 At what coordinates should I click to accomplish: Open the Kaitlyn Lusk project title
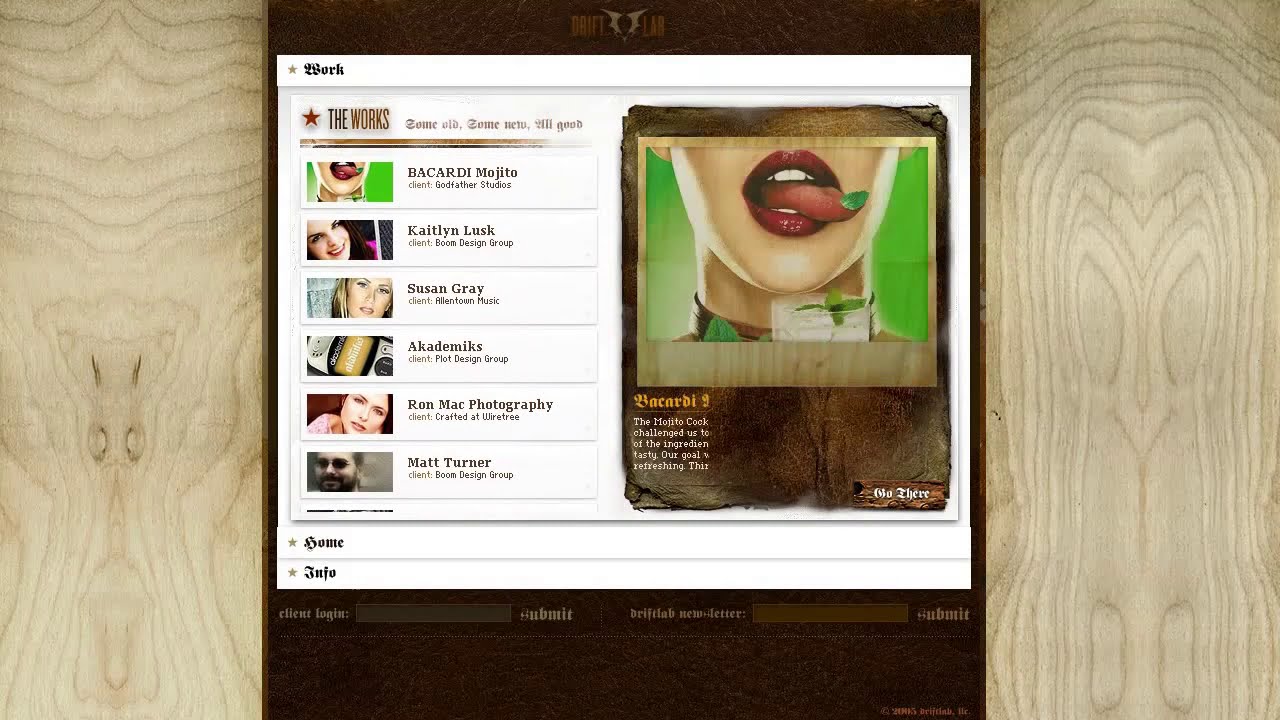tap(451, 230)
